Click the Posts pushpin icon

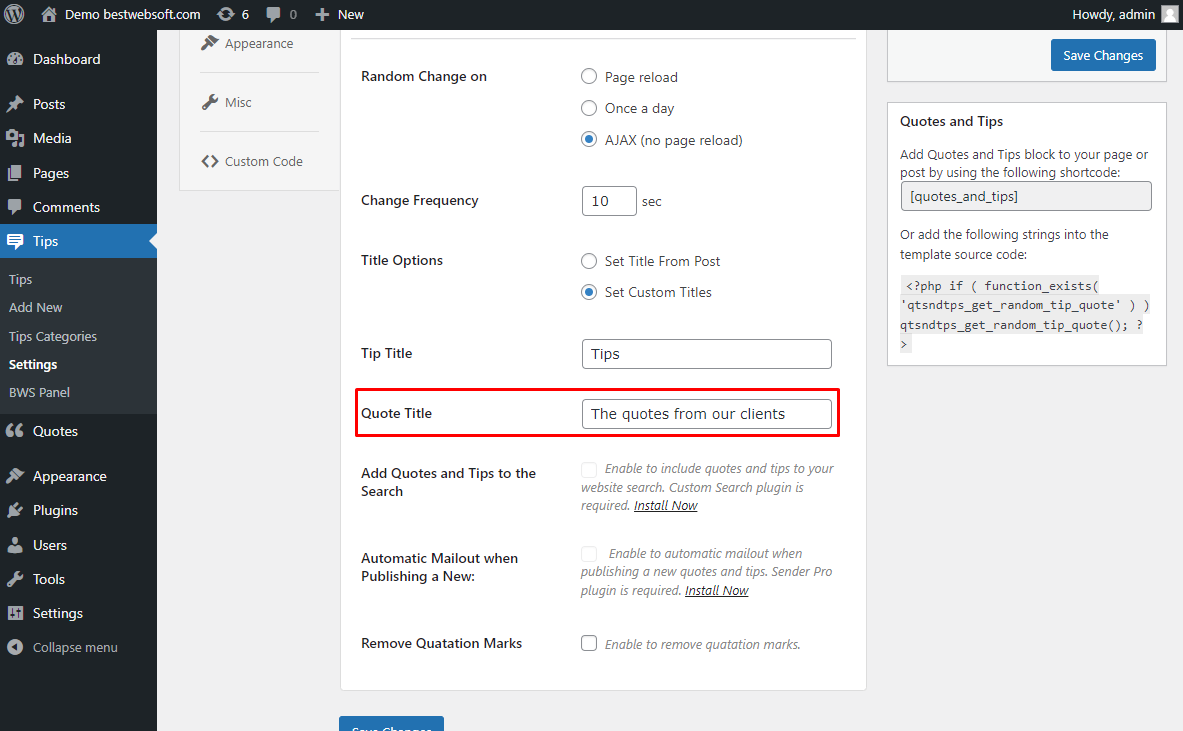15,104
